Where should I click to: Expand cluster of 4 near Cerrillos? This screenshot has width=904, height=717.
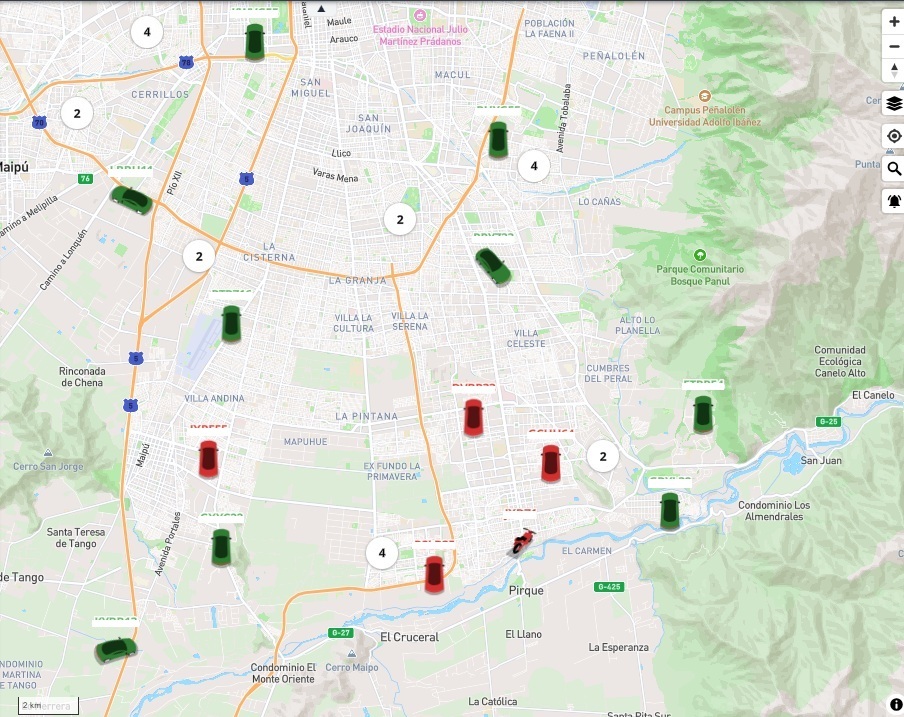[147, 32]
